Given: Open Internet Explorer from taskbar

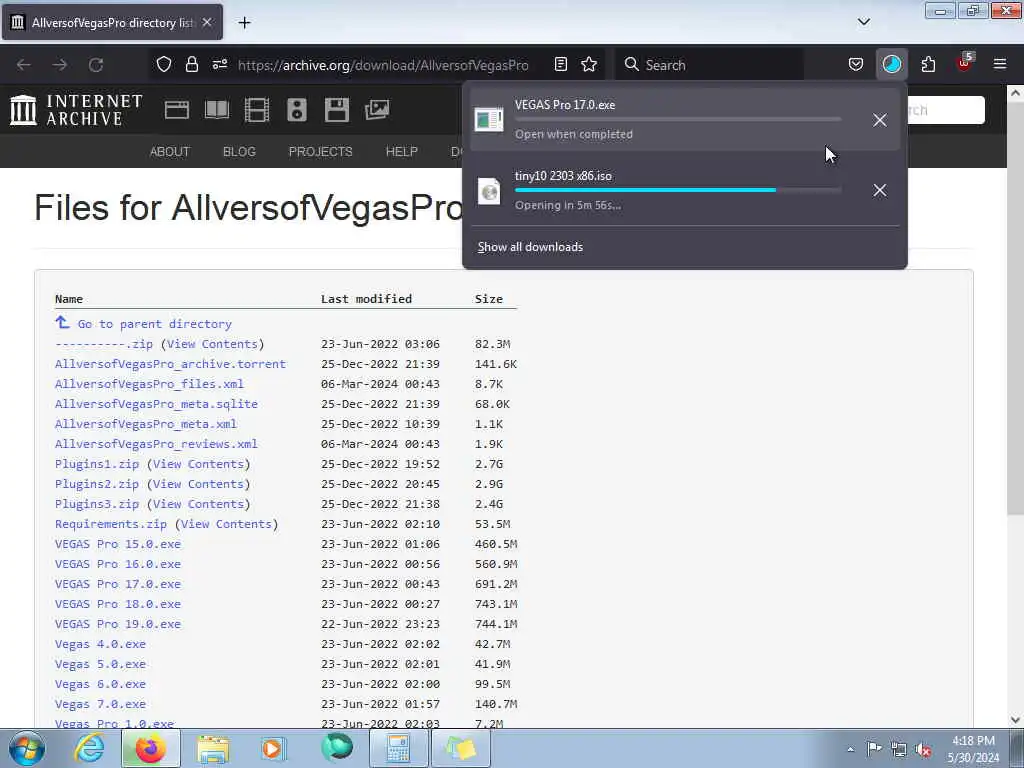Looking at the screenshot, I should point(89,748).
